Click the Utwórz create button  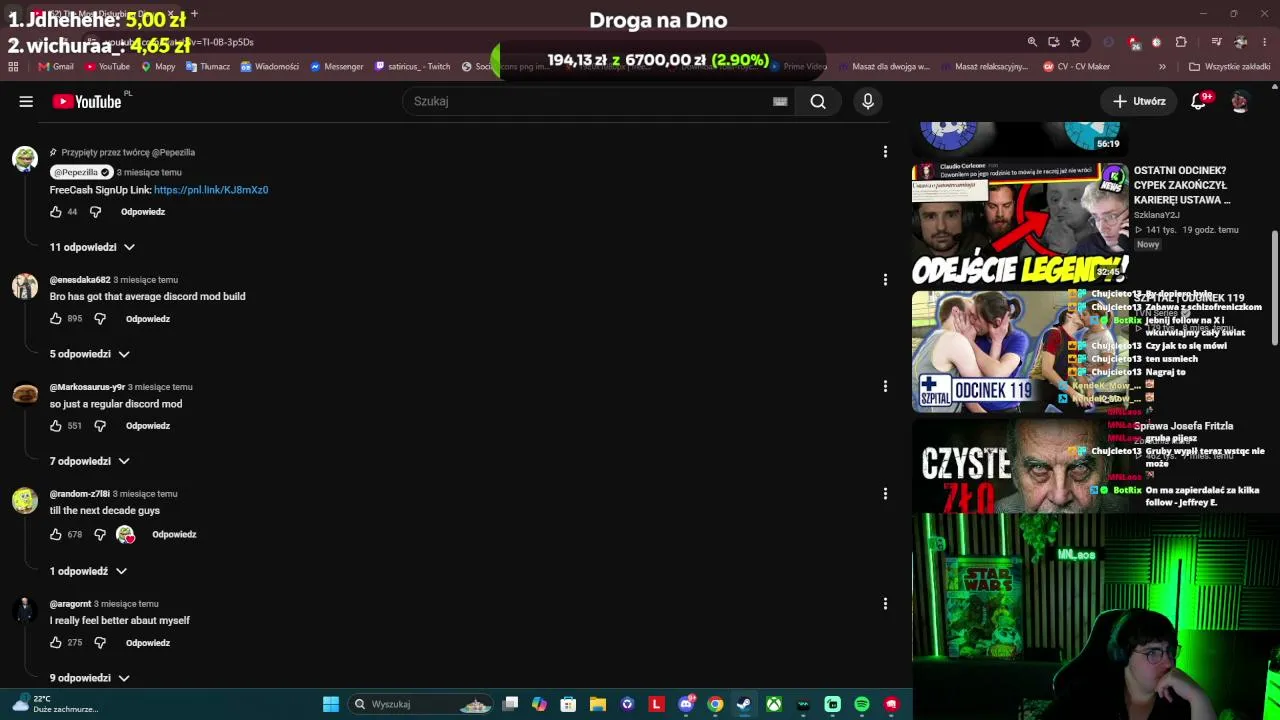click(x=1139, y=101)
